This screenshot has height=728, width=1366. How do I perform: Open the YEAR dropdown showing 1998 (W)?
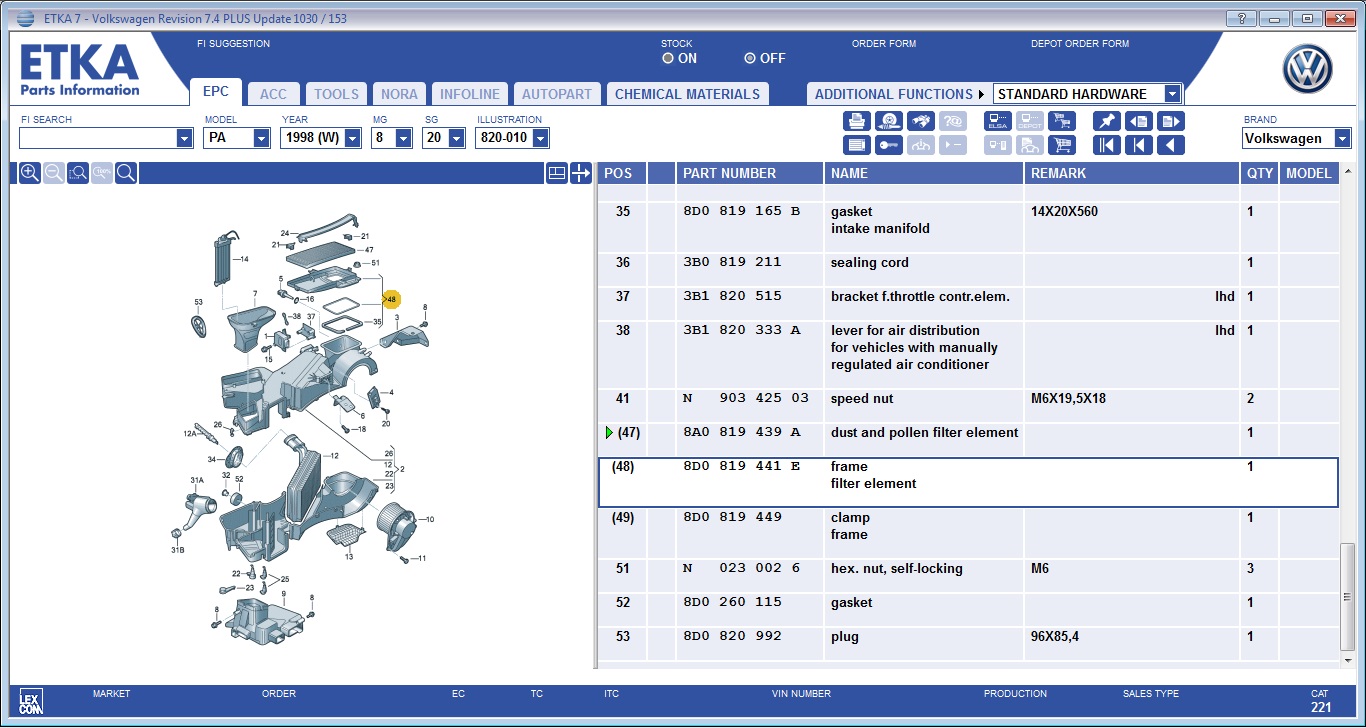pos(352,138)
